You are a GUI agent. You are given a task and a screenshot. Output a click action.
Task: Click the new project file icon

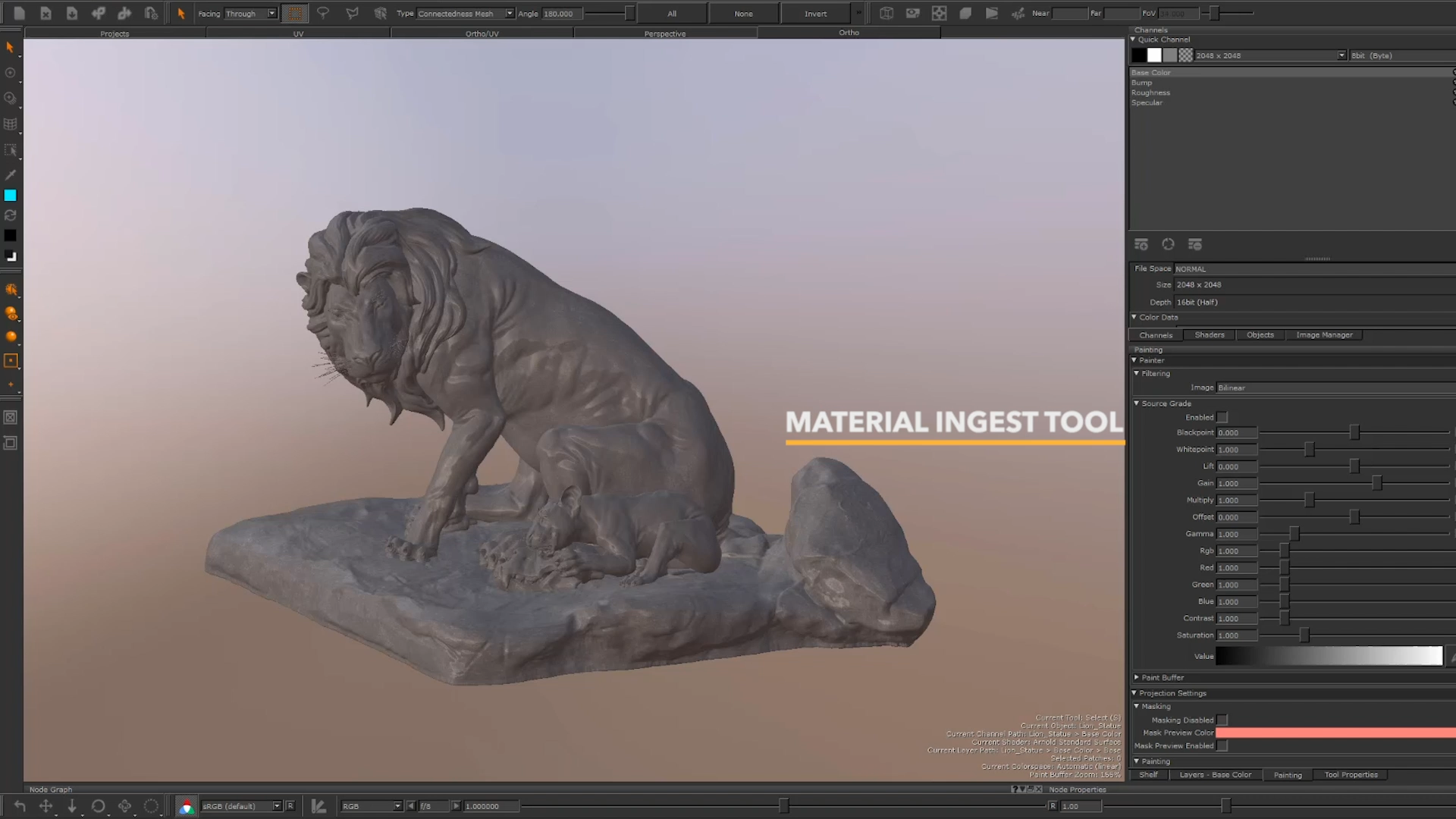point(20,13)
